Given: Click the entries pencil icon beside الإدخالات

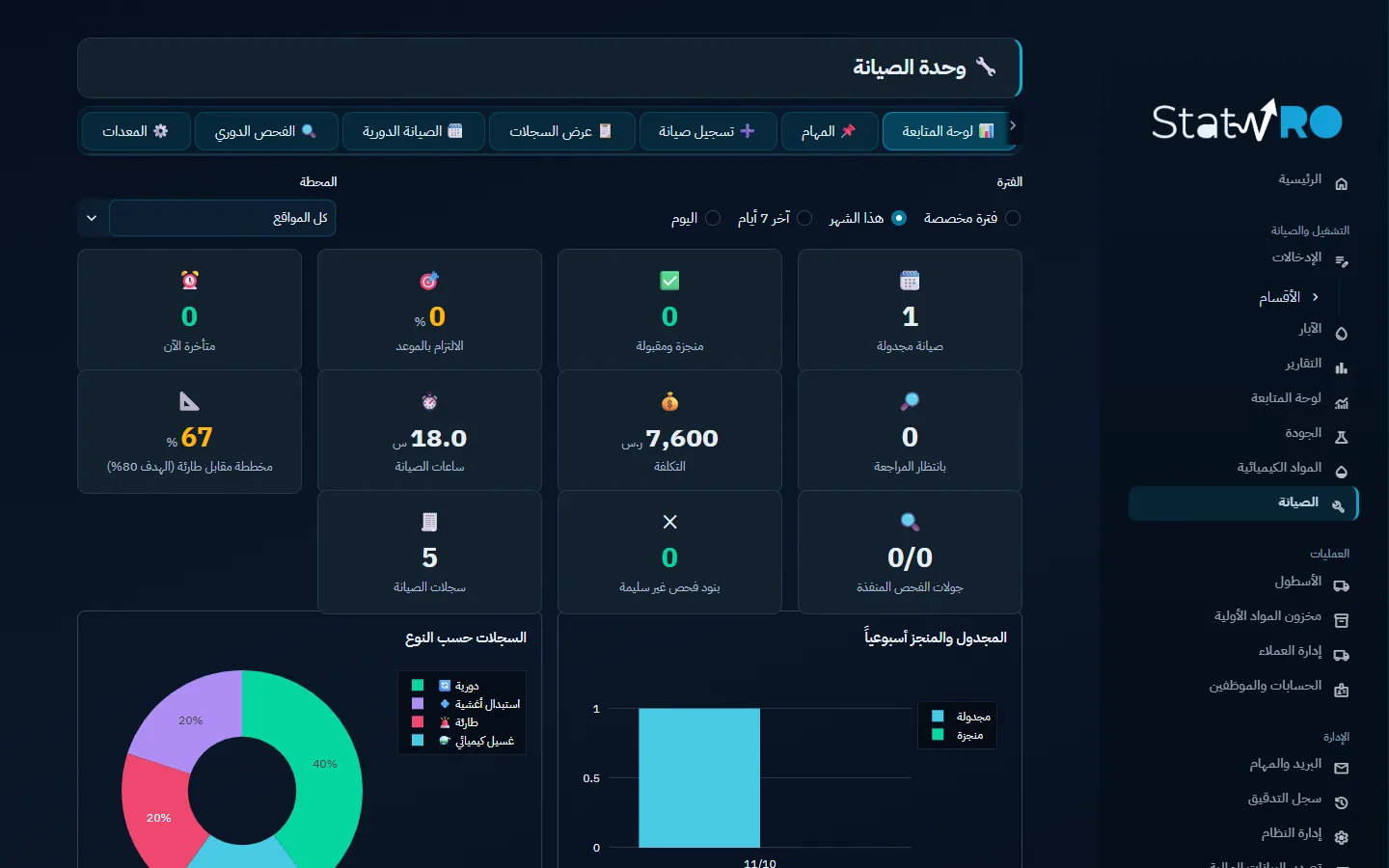Looking at the screenshot, I should (x=1341, y=260).
